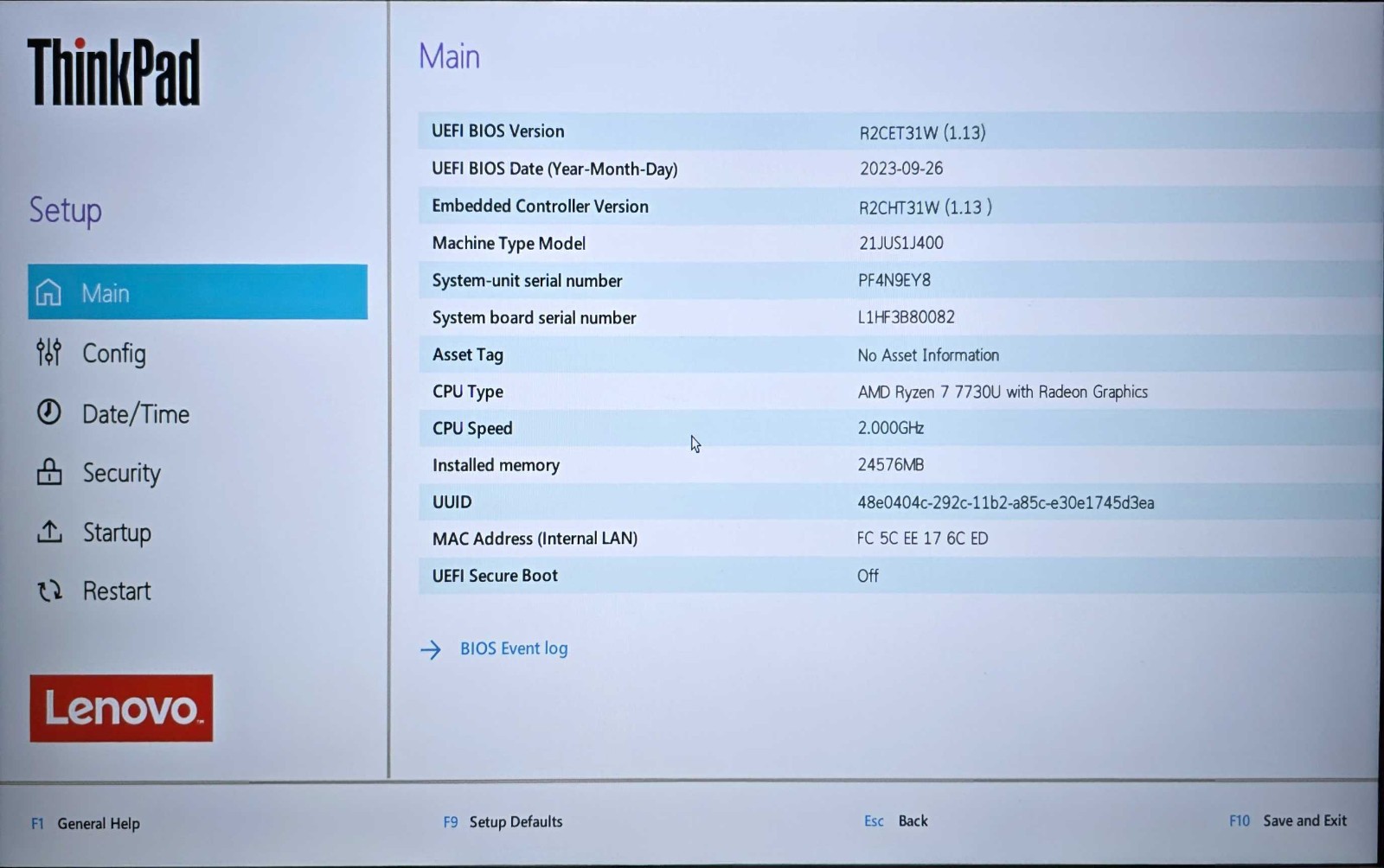1384x868 pixels.
Task: Select the CPU Speed label
Action: [x=472, y=428]
